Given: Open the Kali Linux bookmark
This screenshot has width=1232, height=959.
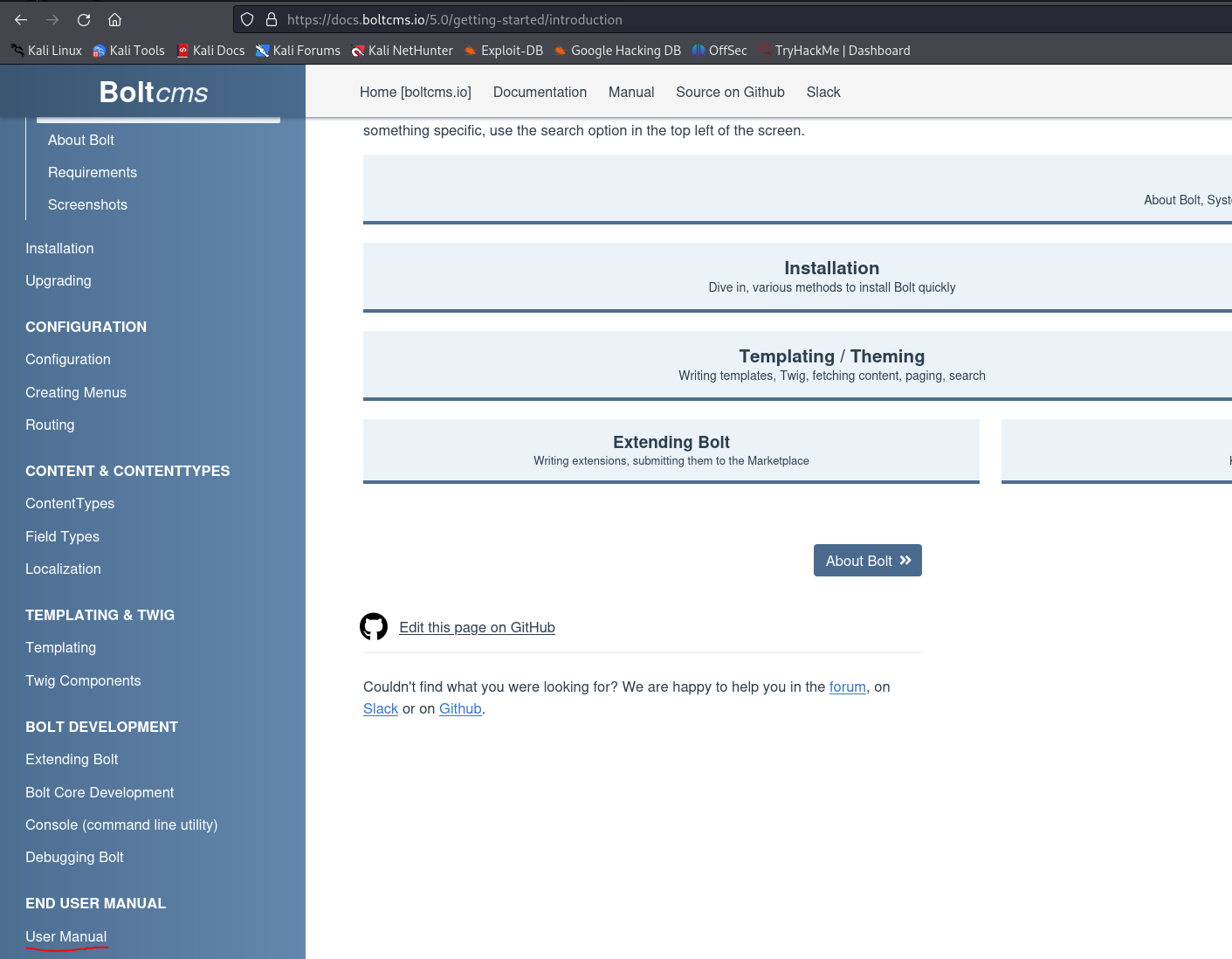Looking at the screenshot, I should (x=46, y=51).
